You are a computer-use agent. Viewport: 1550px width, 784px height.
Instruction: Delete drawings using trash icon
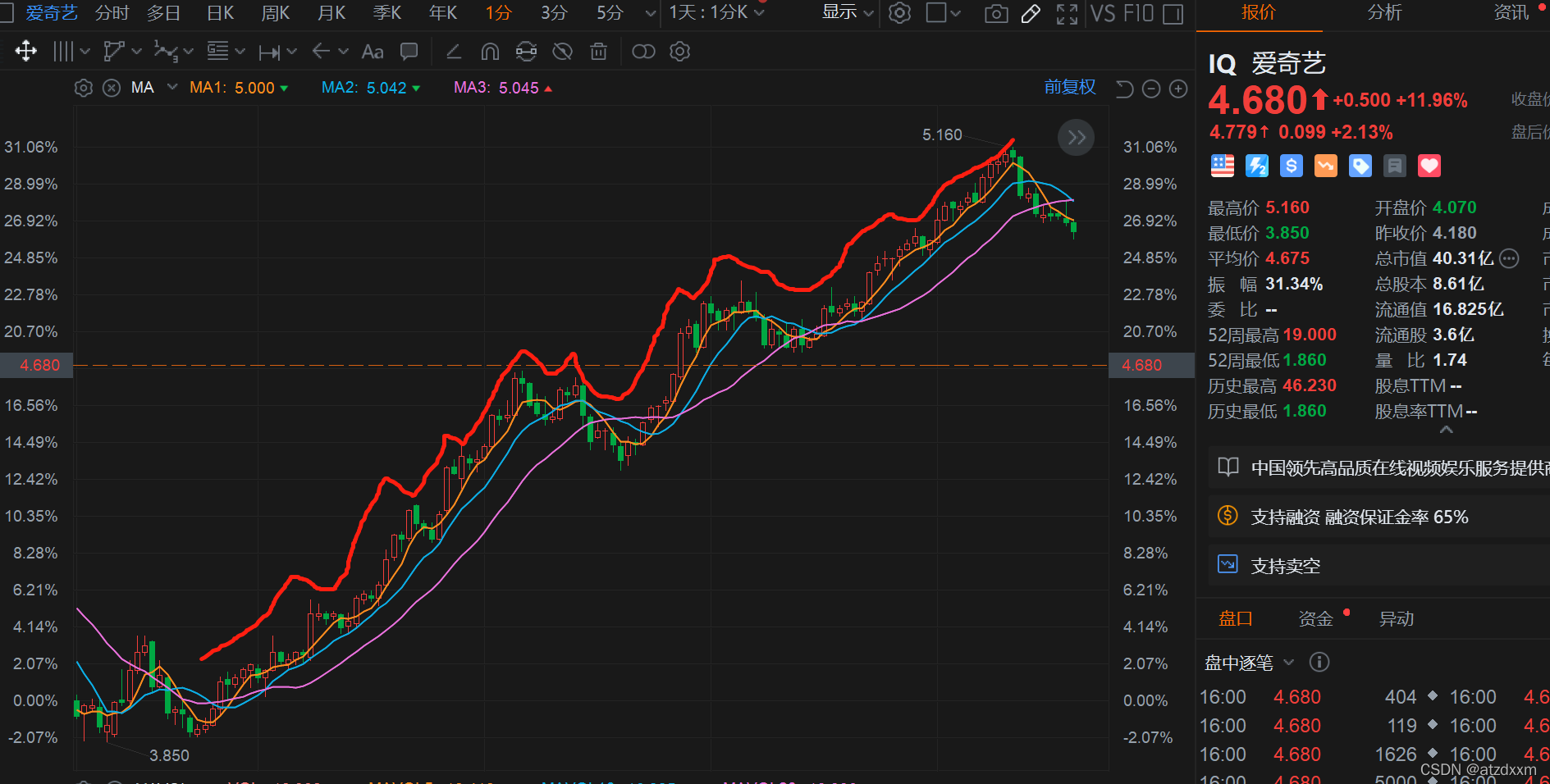click(599, 52)
